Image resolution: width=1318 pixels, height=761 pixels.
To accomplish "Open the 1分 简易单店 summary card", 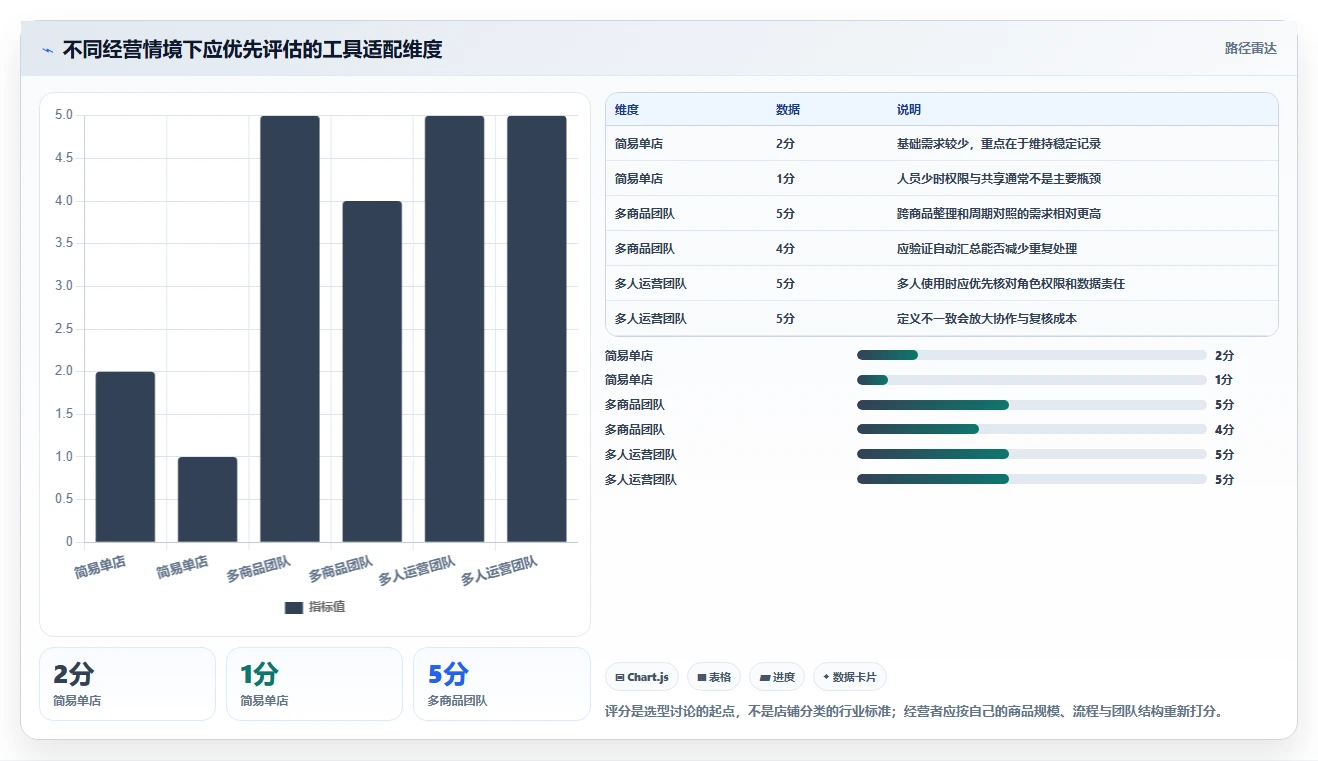I will (x=314, y=684).
